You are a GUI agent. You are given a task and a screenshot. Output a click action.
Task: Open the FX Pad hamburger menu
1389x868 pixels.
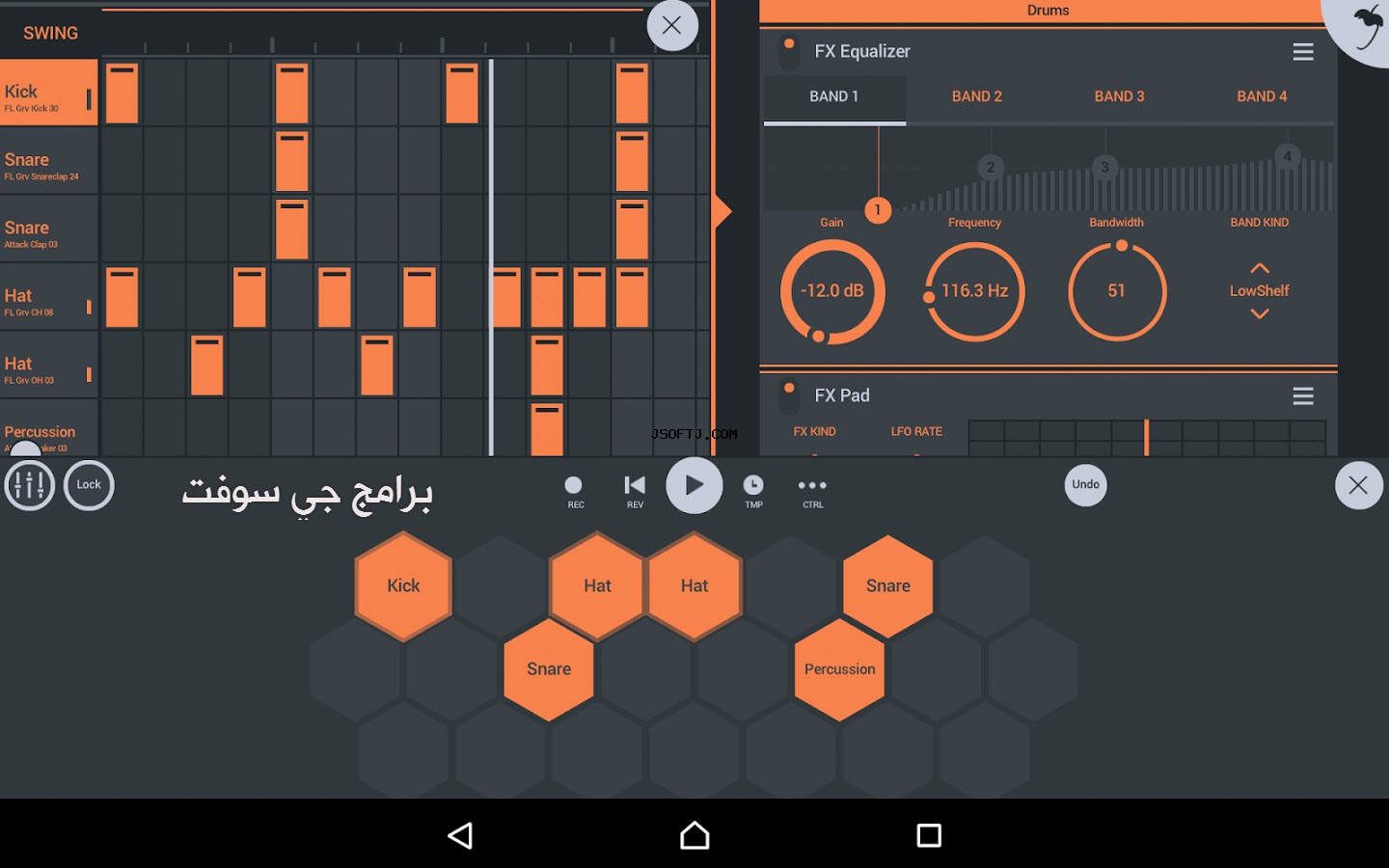(x=1303, y=396)
